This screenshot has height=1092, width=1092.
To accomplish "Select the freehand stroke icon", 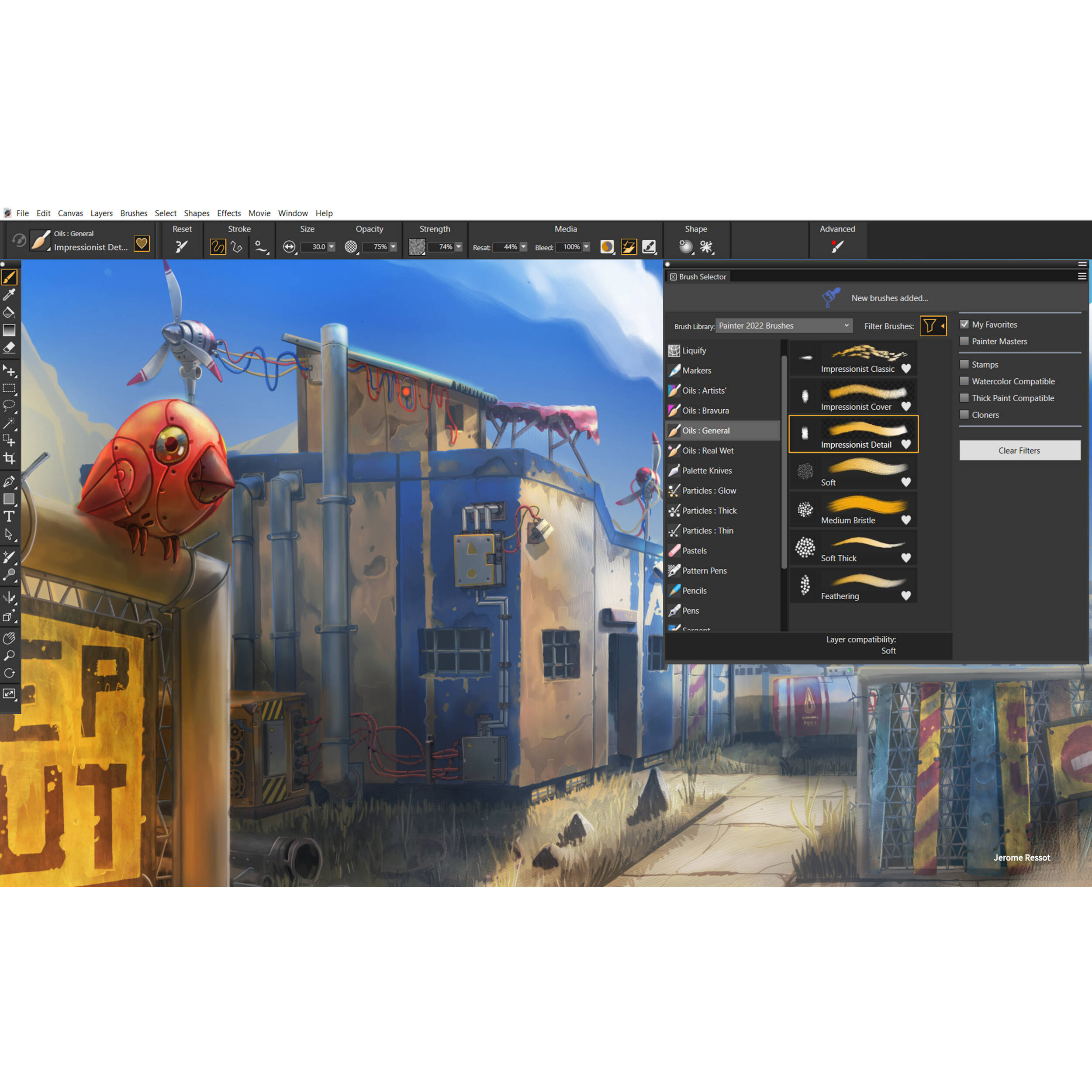I will [218, 247].
